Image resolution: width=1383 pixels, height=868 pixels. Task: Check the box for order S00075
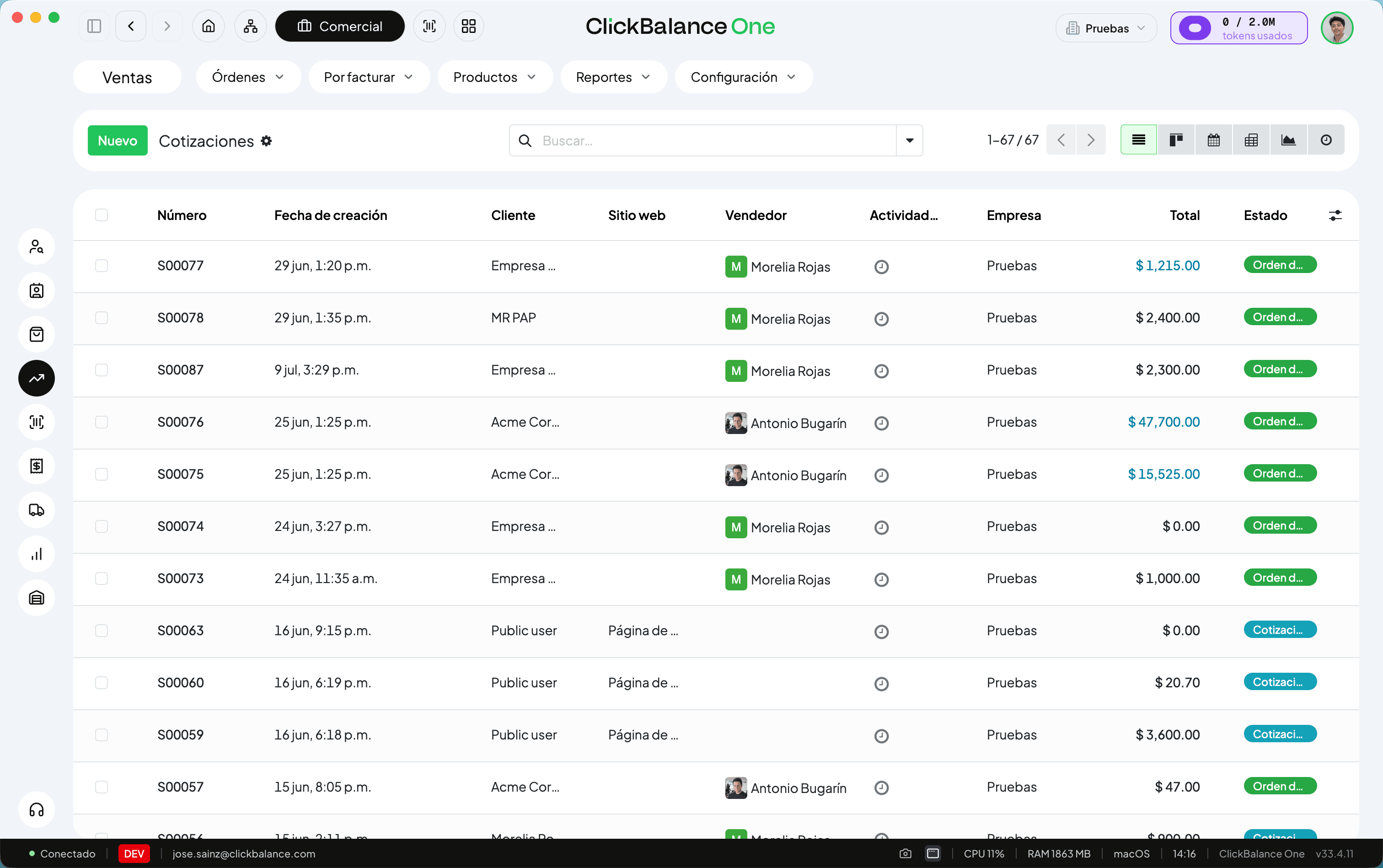tap(102, 474)
